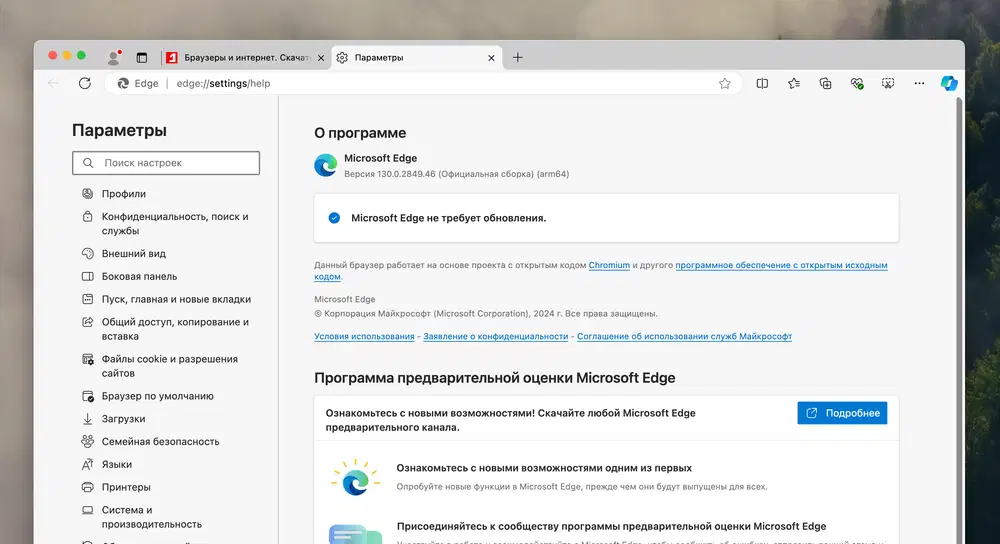This screenshot has width=1000, height=544.
Task: Click the Edge logo in address bar
Action: click(x=124, y=84)
